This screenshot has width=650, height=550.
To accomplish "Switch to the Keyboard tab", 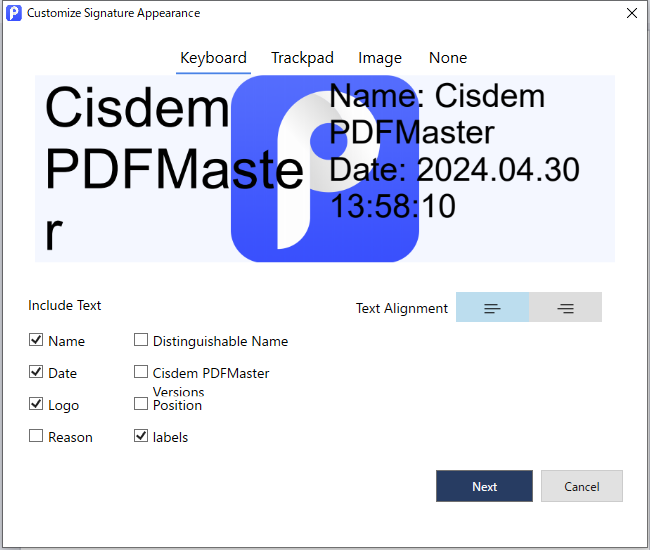I will click(x=213, y=58).
